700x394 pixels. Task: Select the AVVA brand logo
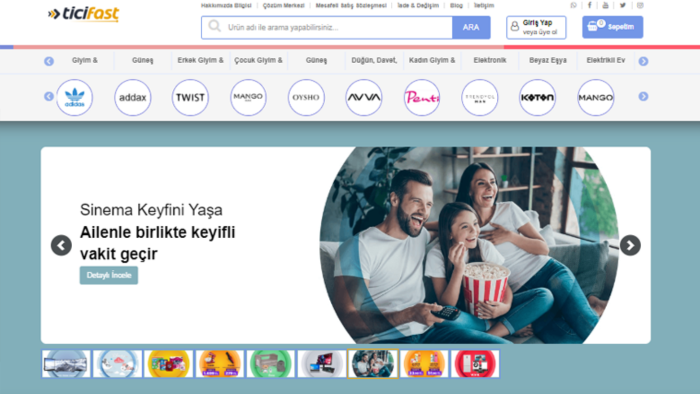364,97
